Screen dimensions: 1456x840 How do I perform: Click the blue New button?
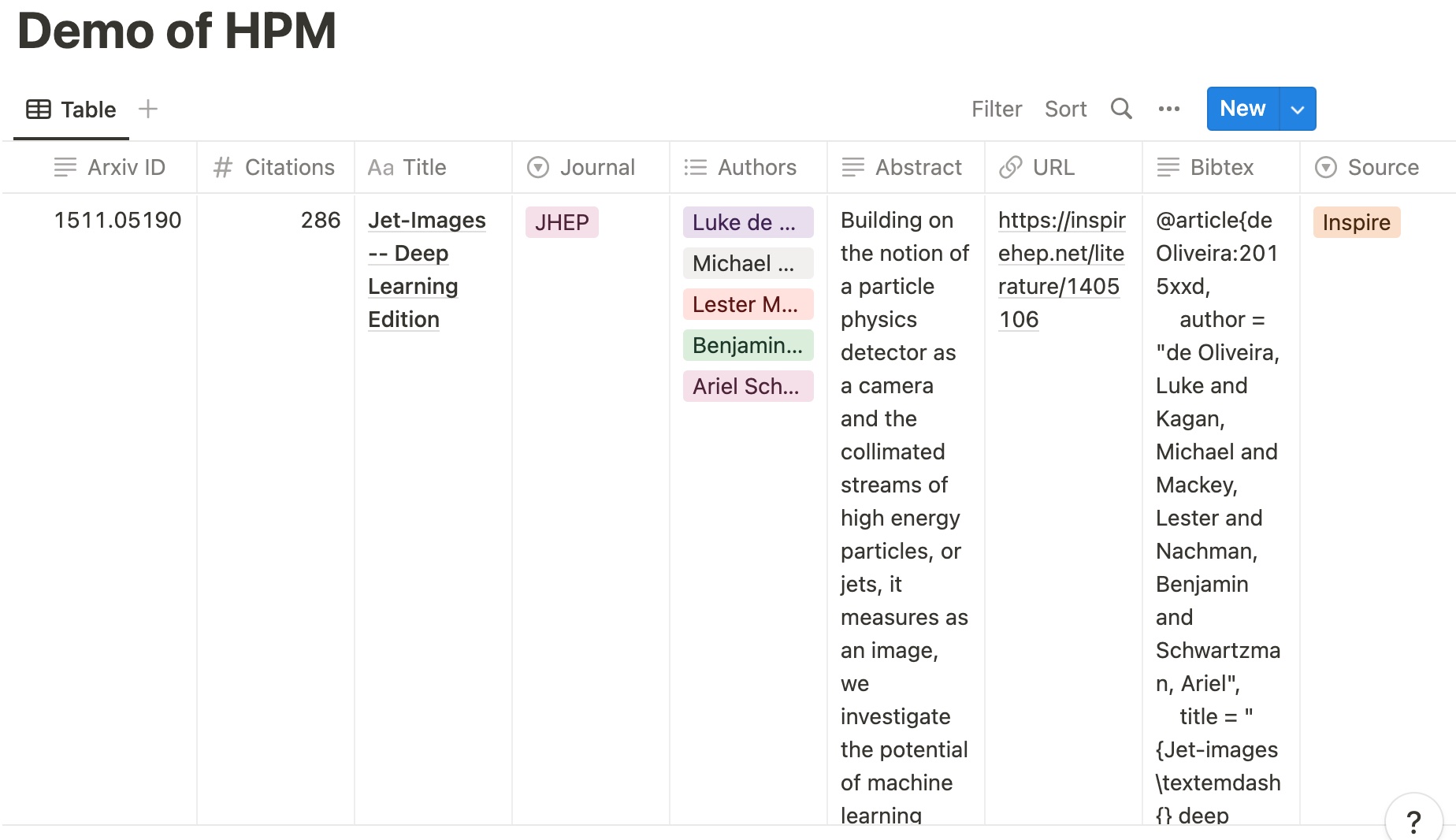[x=1242, y=109]
